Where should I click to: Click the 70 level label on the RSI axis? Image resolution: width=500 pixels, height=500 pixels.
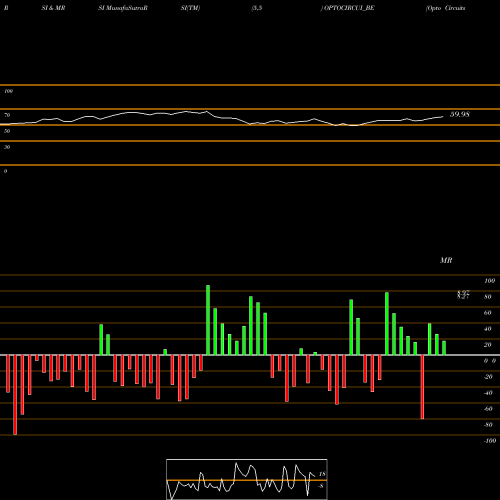[7, 115]
